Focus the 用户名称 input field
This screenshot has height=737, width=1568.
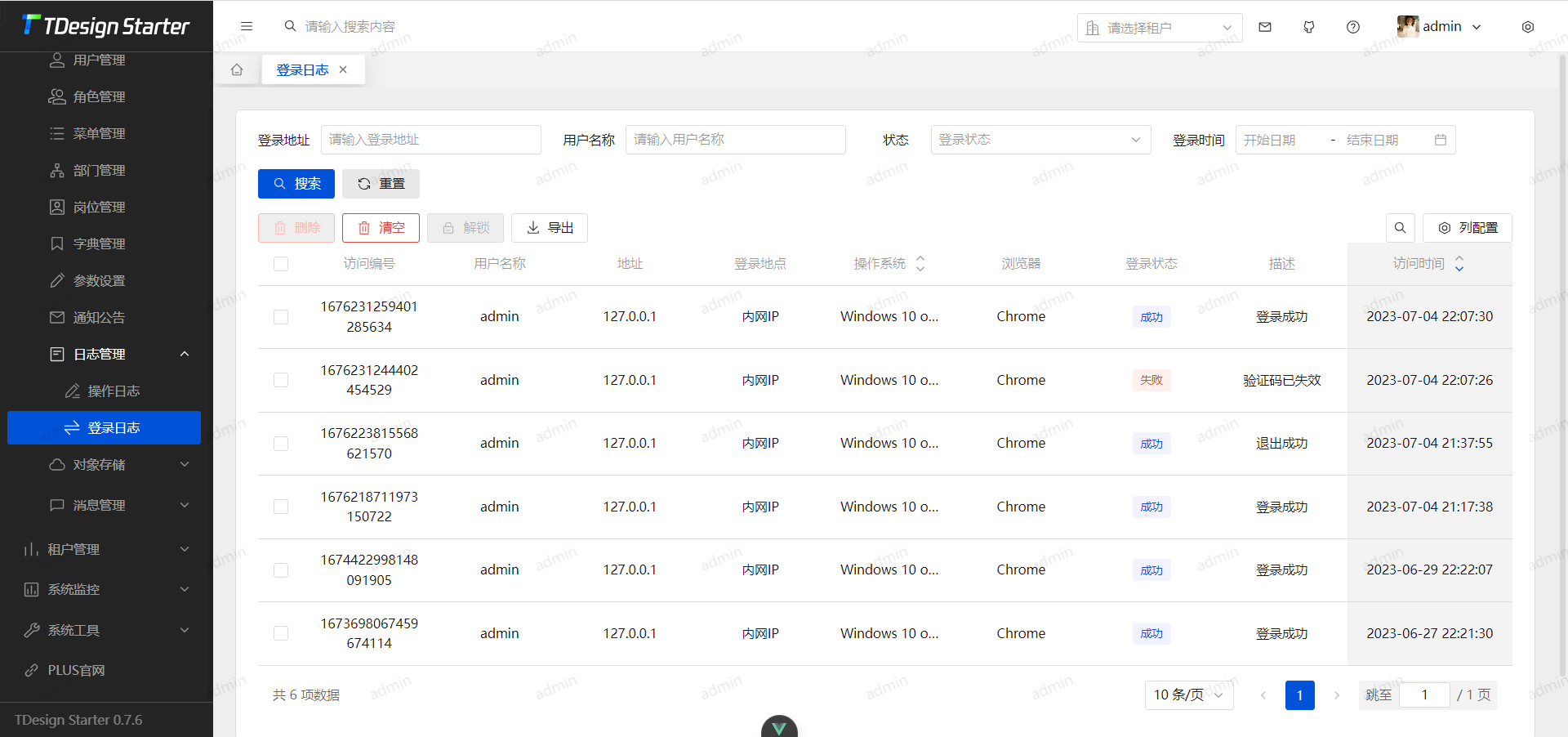(736, 140)
